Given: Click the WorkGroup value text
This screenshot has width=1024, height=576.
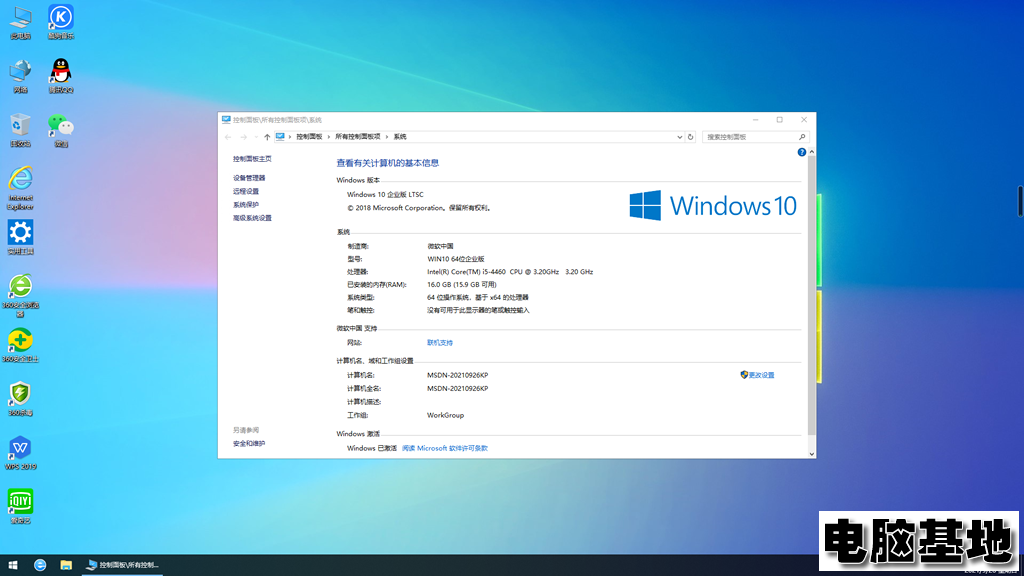Looking at the screenshot, I should click(x=445, y=415).
